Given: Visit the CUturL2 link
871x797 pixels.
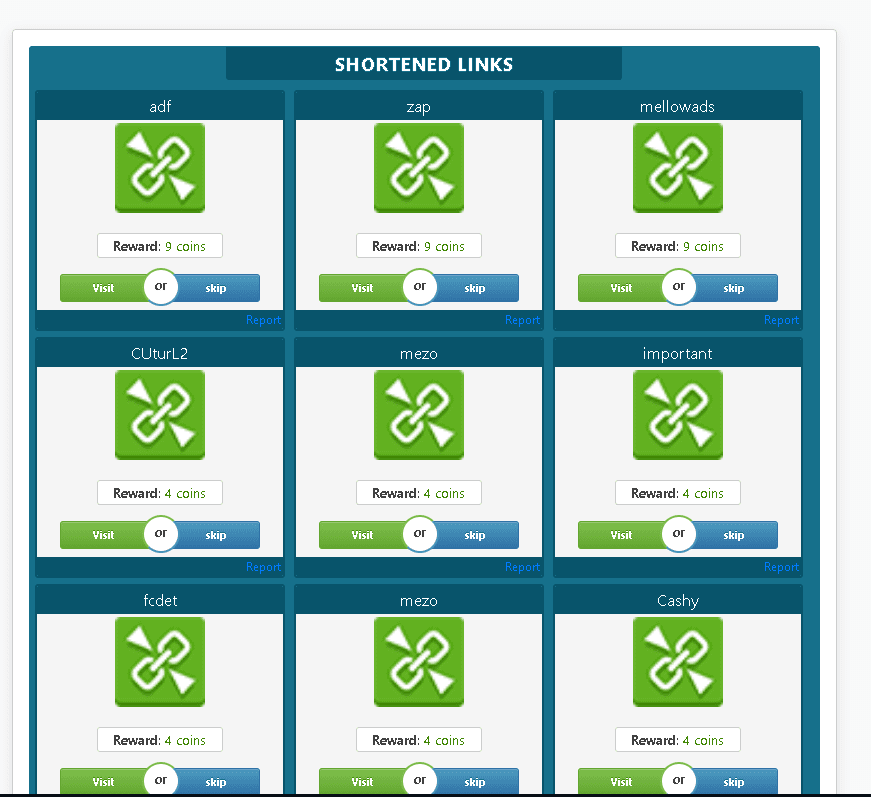Looking at the screenshot, I should click(103, 535).
